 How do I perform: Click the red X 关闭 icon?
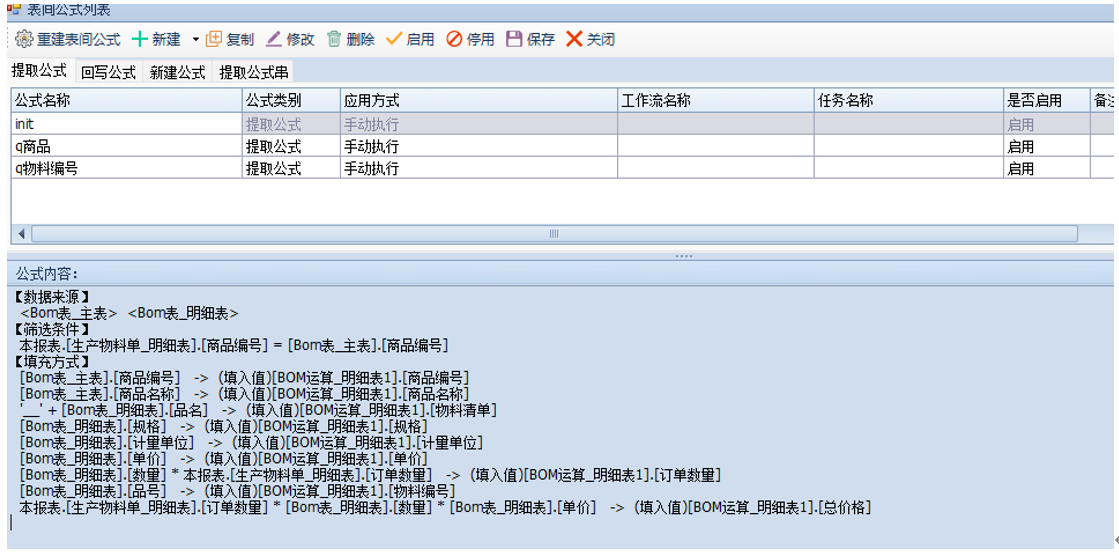pos(574,40)
